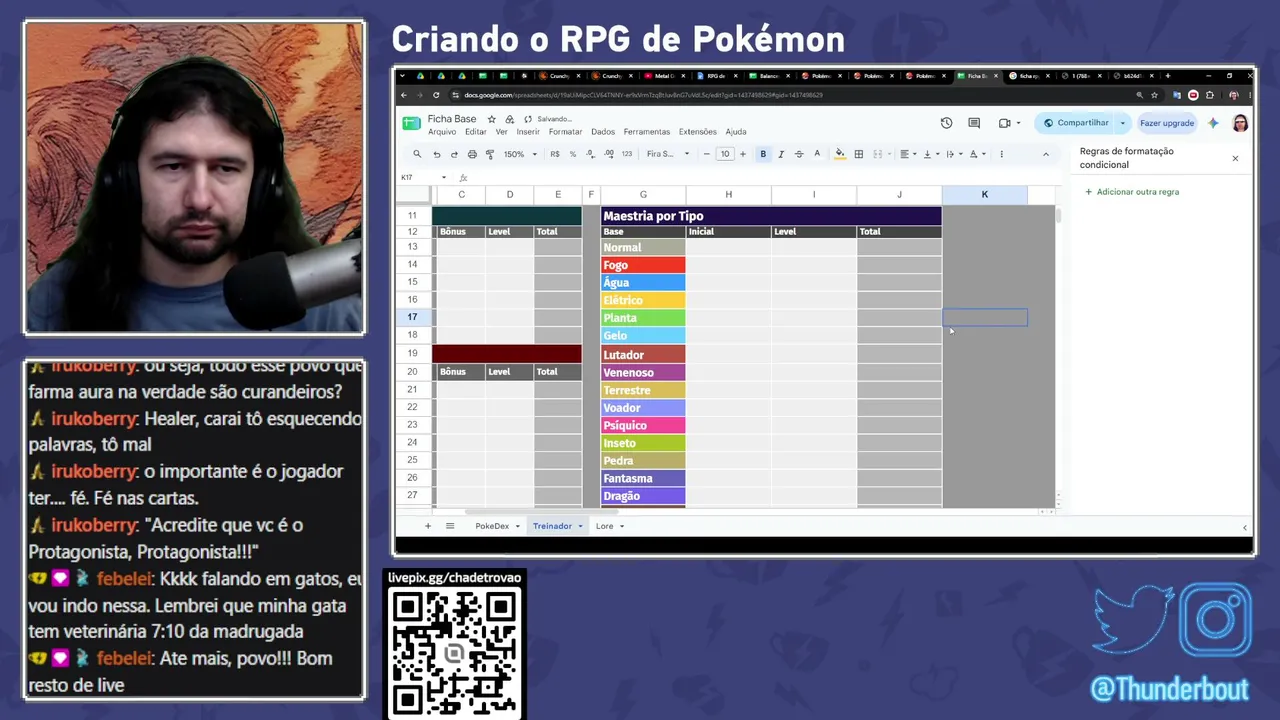Increase font size with plus button
The width and height of the screenshot is (1280, 720).
click(742, 154)
